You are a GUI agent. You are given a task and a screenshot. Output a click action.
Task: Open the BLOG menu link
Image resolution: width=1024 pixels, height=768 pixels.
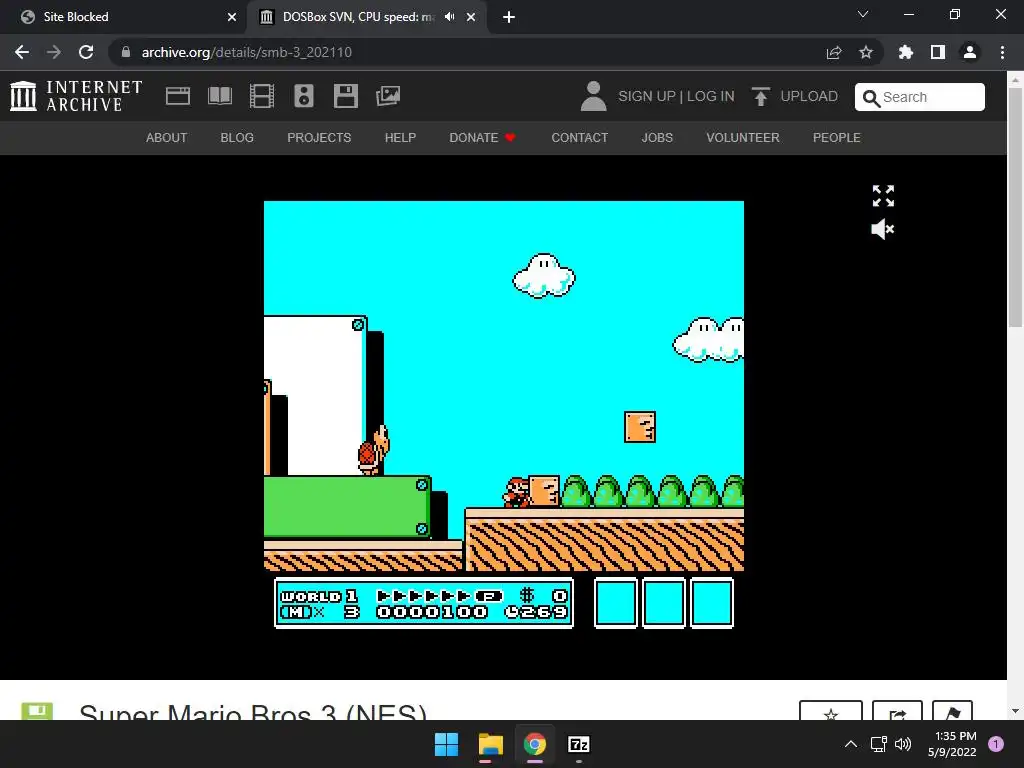pos(237,138)
